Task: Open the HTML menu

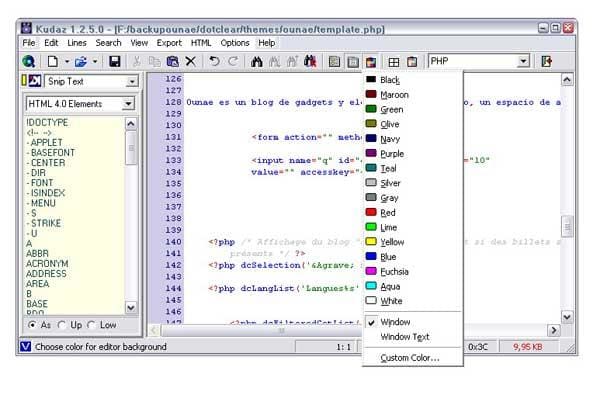Action: tap(201, 43)
